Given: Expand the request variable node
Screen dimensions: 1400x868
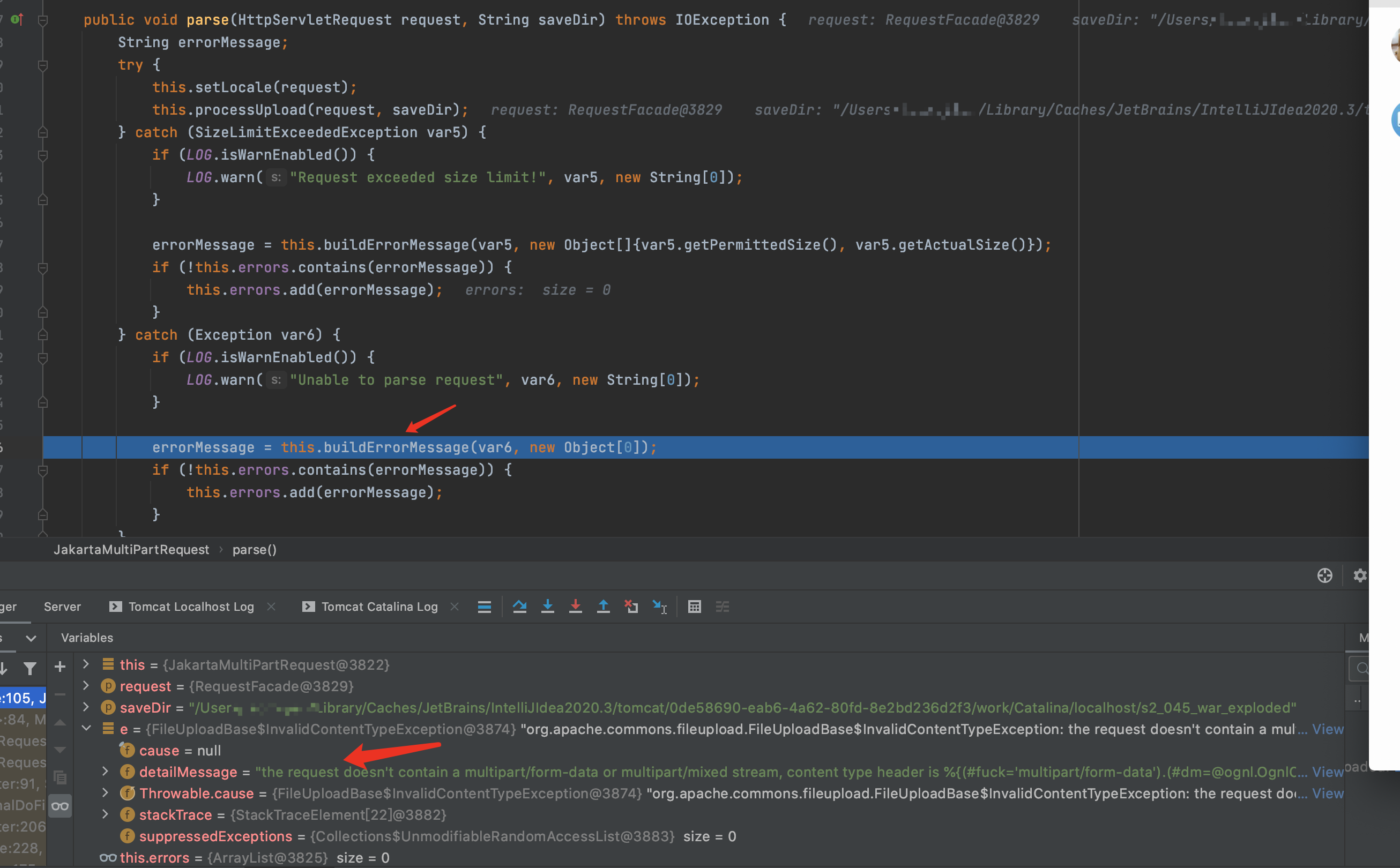Looking at the screenshot, I should click(86, 686).
